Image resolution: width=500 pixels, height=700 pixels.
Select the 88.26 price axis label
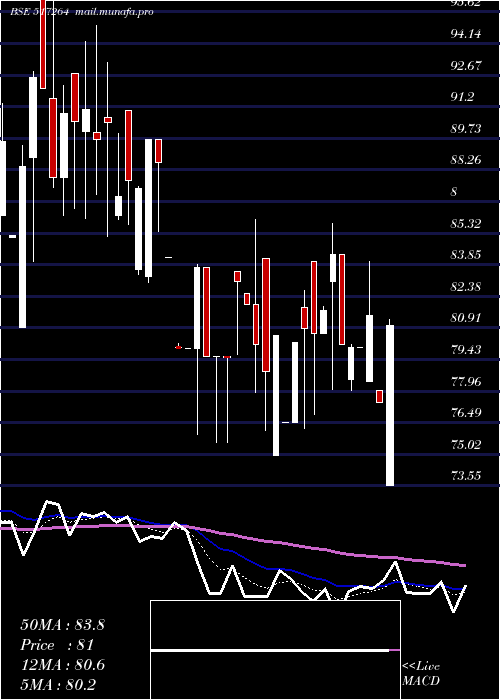[x=466, y=160]
